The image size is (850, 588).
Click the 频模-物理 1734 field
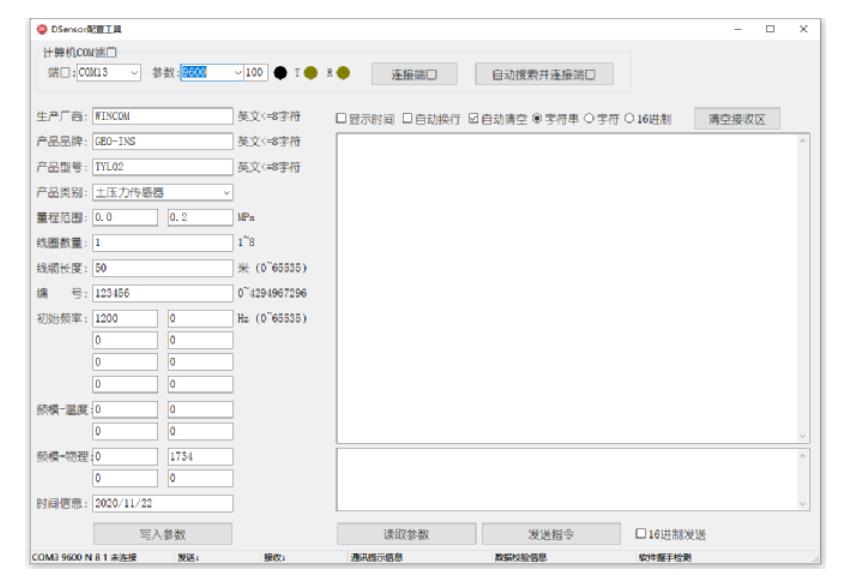pos(200,456)
